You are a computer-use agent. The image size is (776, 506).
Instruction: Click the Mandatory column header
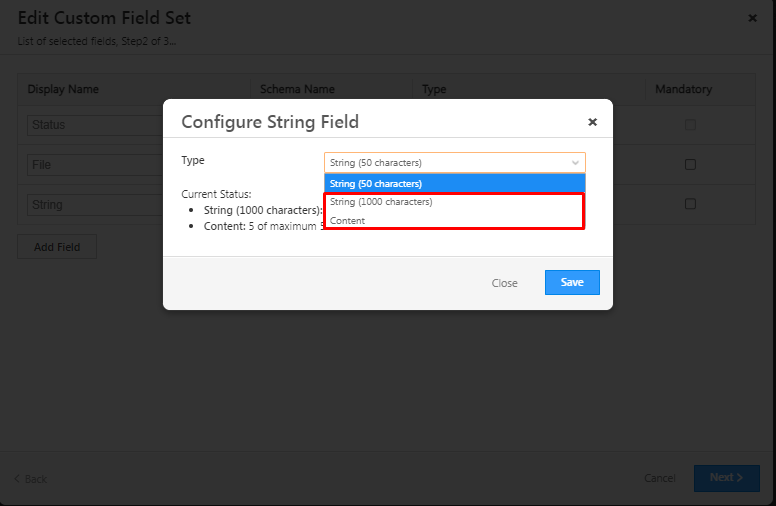[x=683, y=89]
